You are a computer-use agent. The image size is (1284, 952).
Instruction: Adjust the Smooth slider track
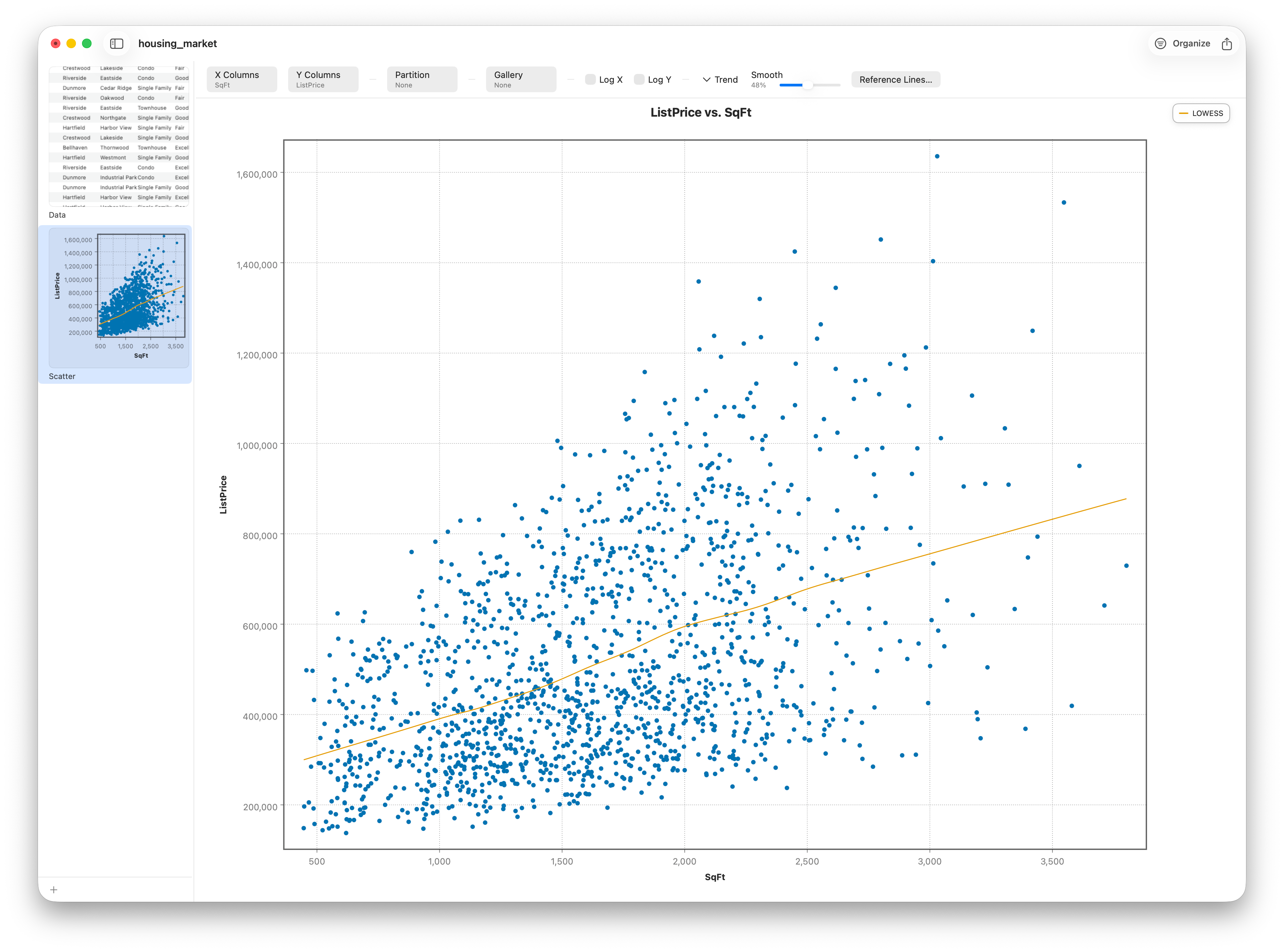[810, 85]
